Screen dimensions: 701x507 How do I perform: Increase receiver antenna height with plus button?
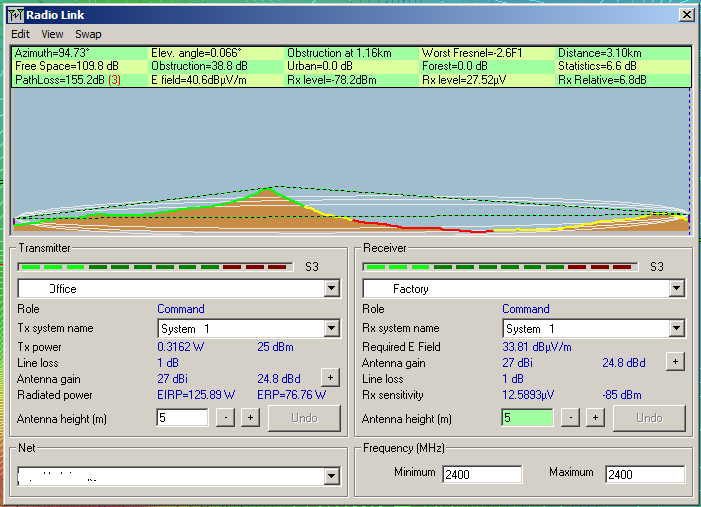pos(594,418)
